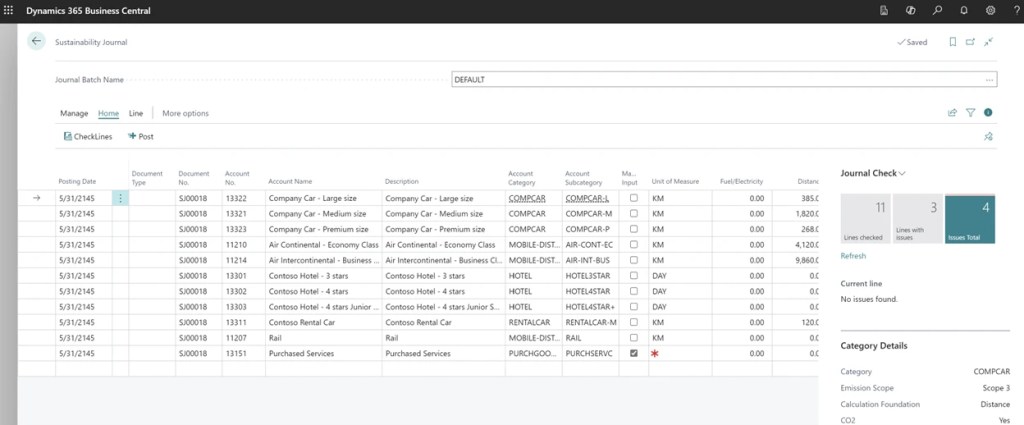Screen dimensions: 1024x425
Task: Open row options for first journal line
Action: pos(121,199)
